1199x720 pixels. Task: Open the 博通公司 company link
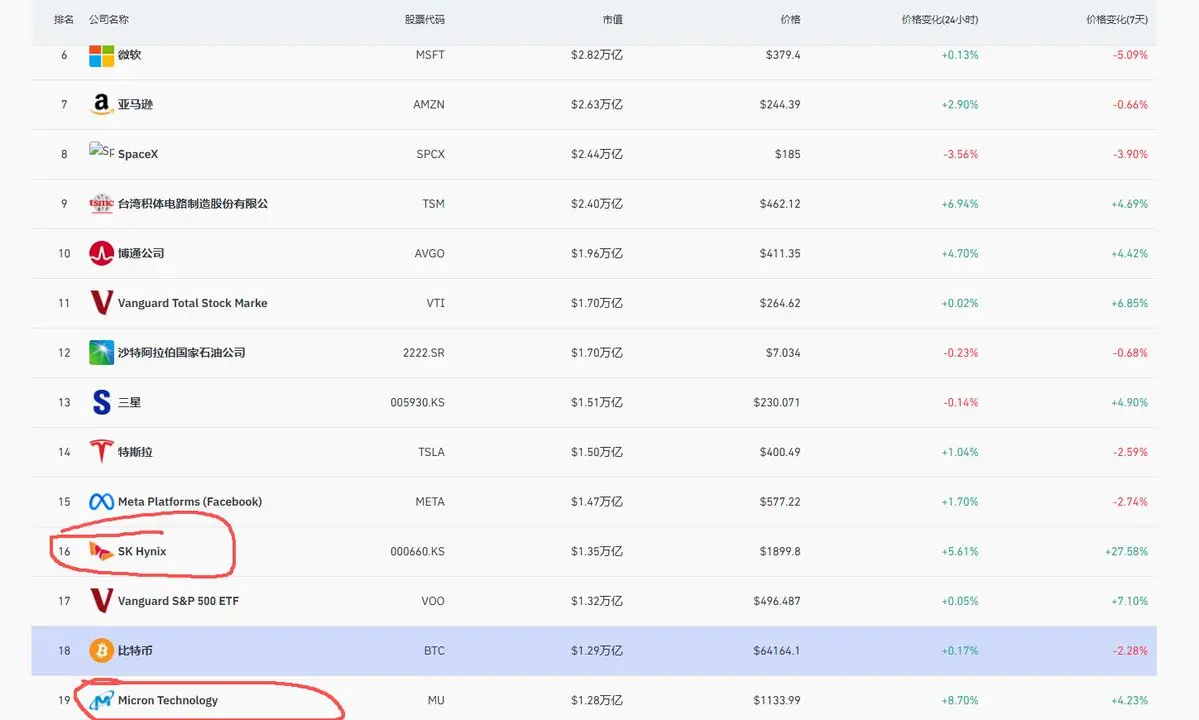141,254
